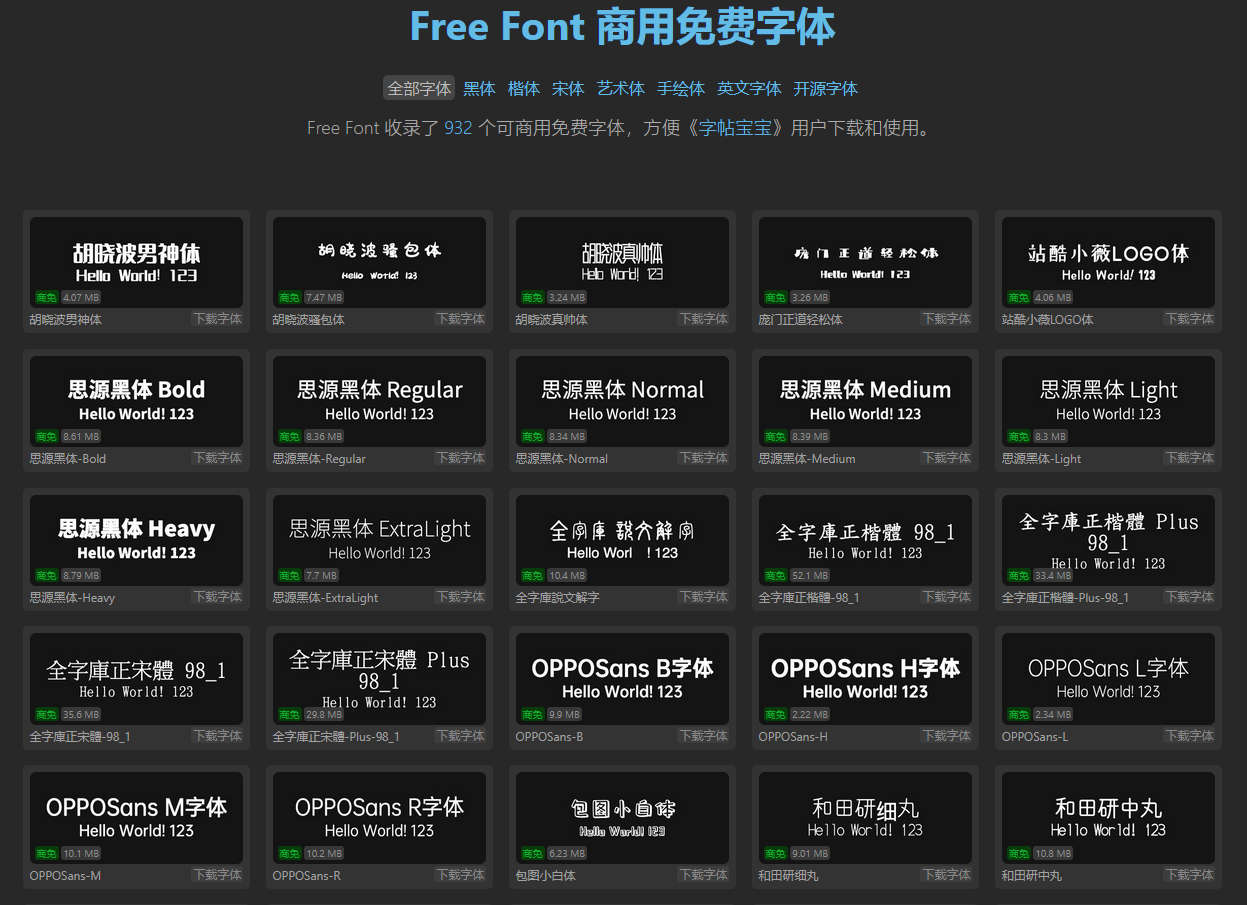Image resolution: width=1247 pixels, height=905 pixels.
Task: Open the 和田研中丸 preview thumbnail
Action: click(x=1108, y=818)
